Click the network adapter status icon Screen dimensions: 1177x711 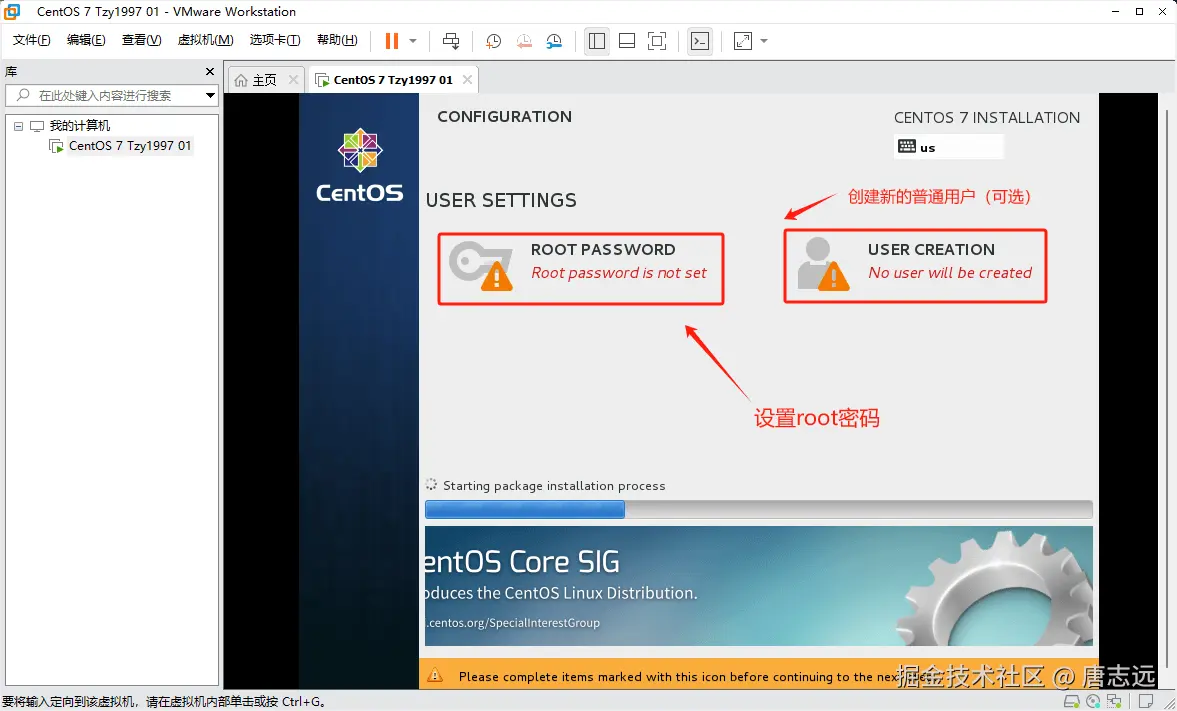click(1114, 702)
